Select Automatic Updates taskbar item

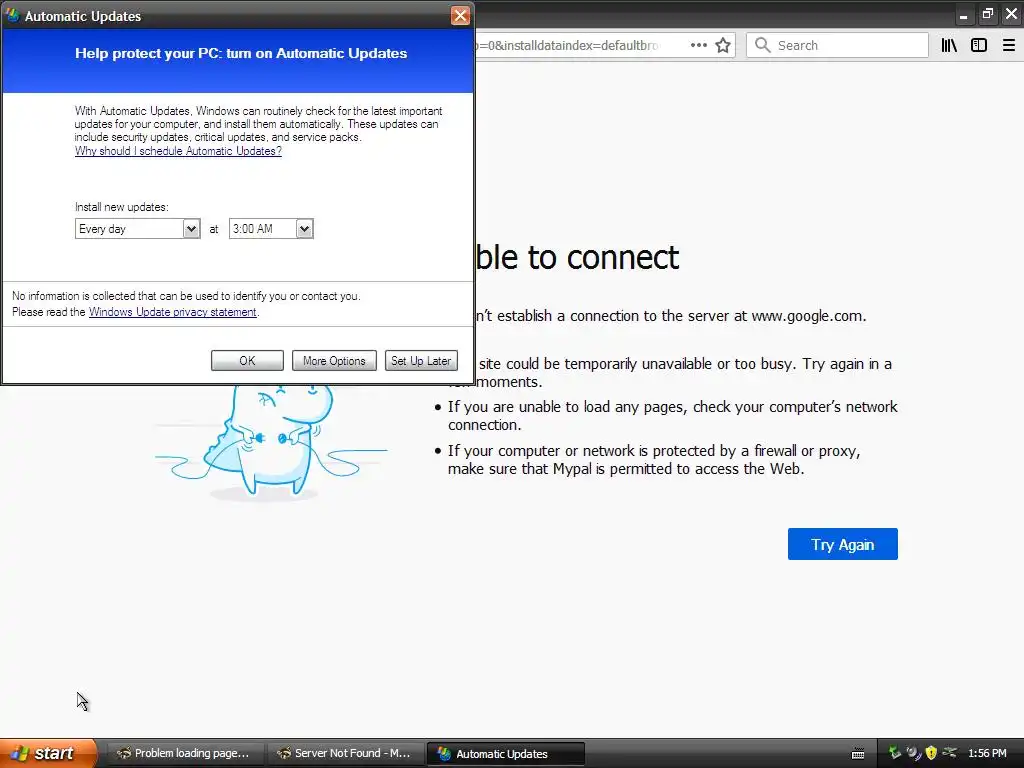click(505, 754)
